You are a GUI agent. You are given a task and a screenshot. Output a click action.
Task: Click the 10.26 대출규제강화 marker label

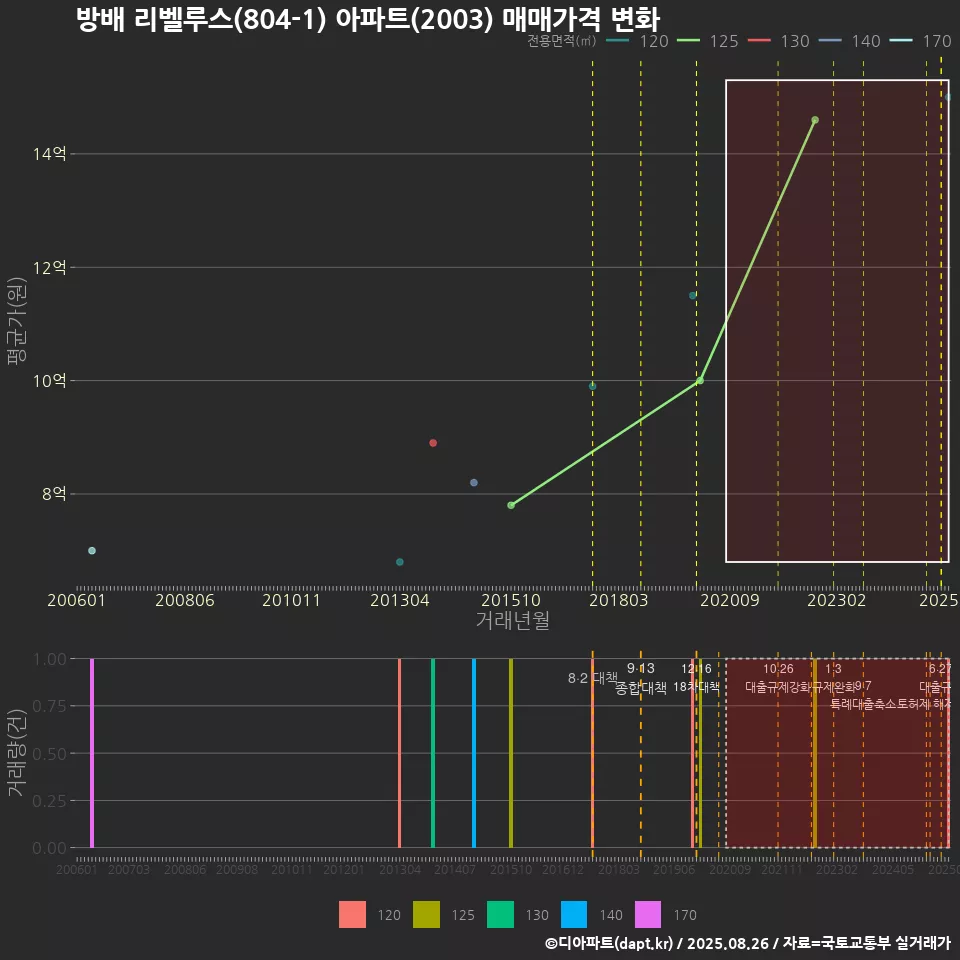[778, 678]
